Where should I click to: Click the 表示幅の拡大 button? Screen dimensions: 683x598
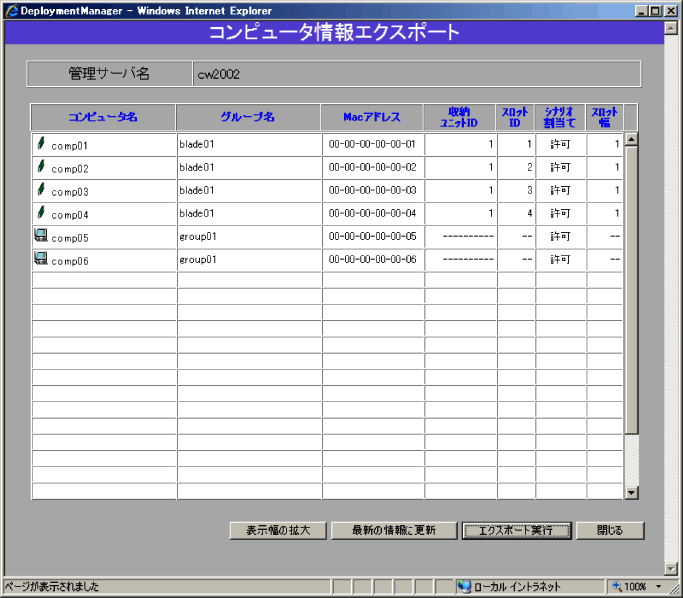[x=278, y=530]
